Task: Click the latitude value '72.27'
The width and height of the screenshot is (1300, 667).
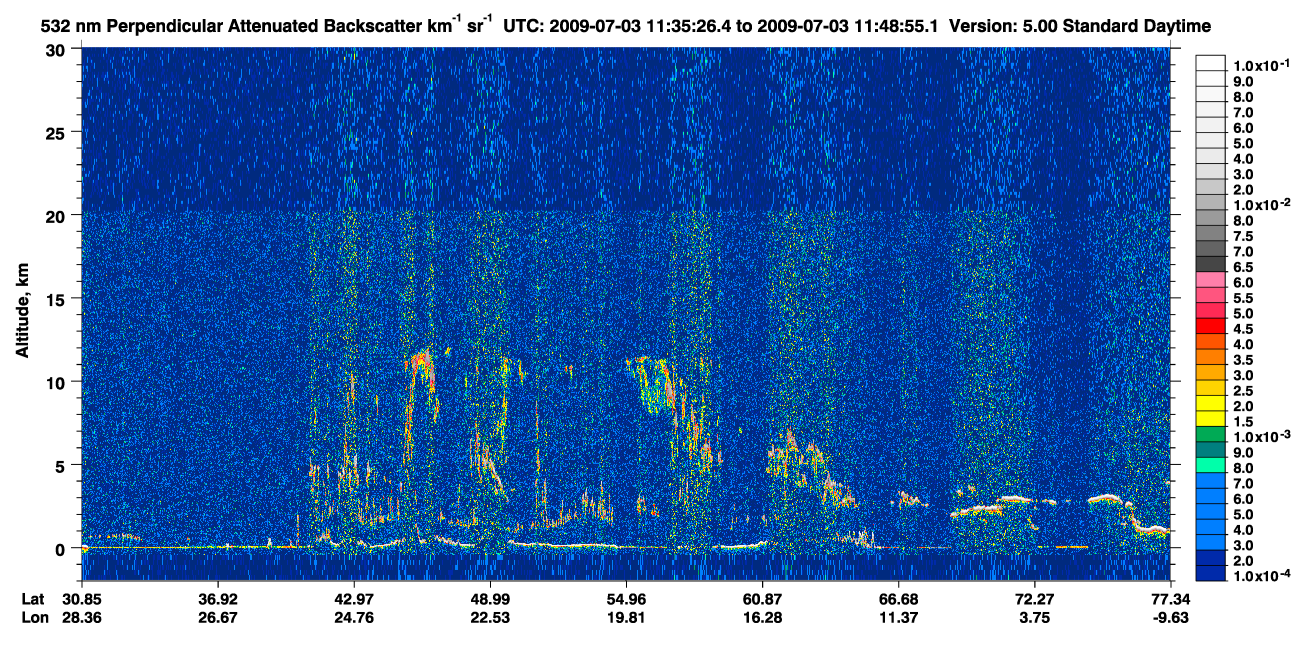Action: (1034, 598)
